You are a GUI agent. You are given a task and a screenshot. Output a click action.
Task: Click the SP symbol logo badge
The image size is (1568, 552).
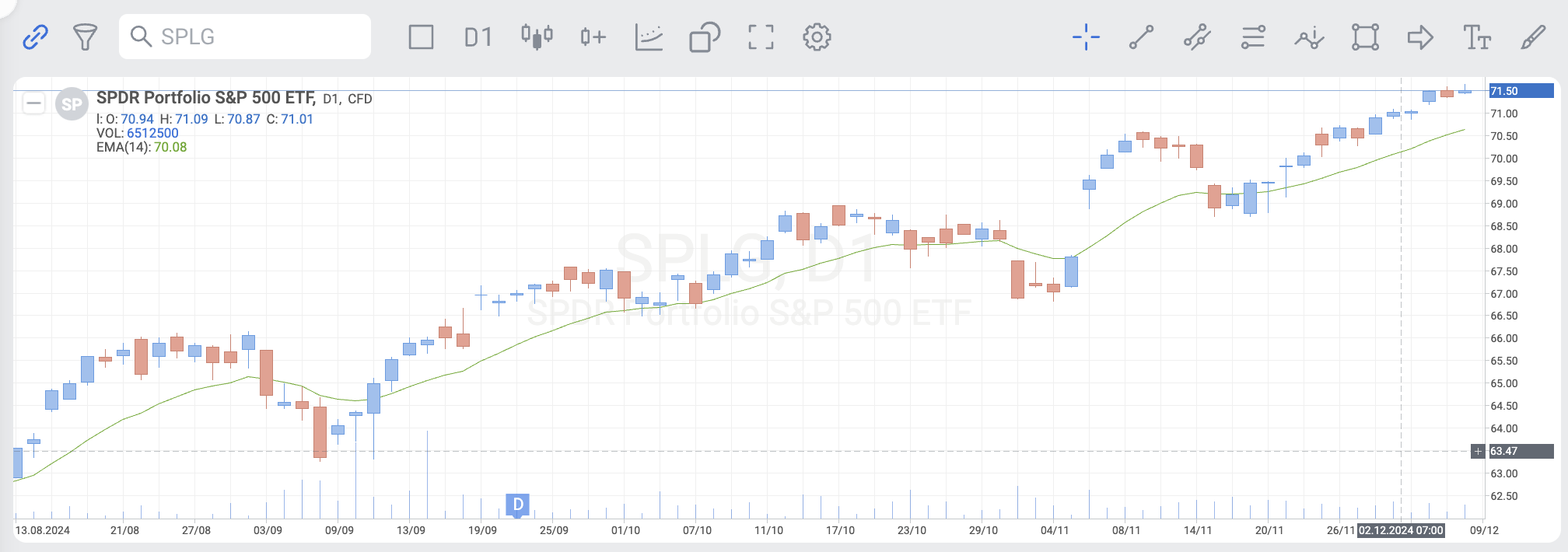coord(72,104)
